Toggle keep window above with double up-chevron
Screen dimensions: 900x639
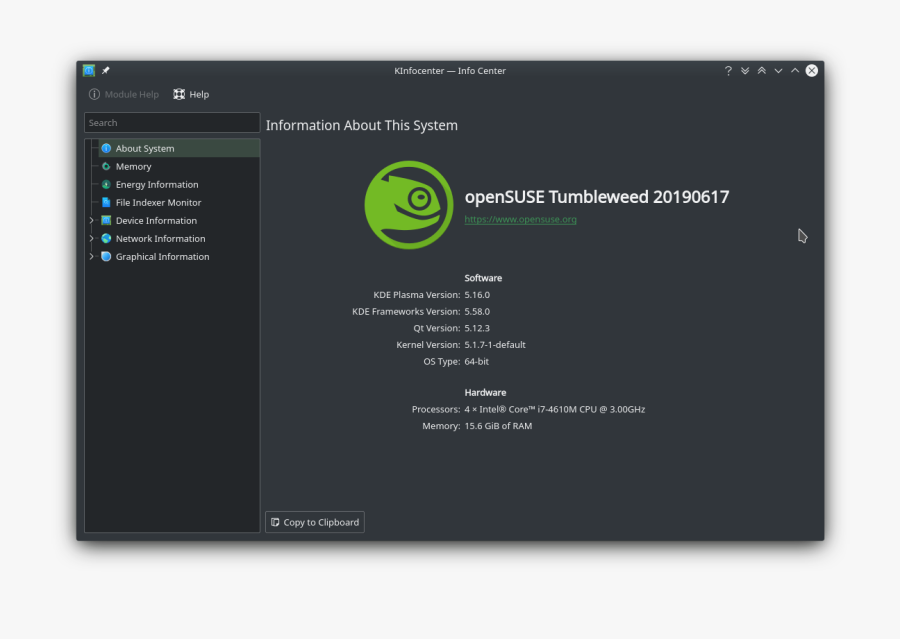pyautogui.click(x=761, y=70)
